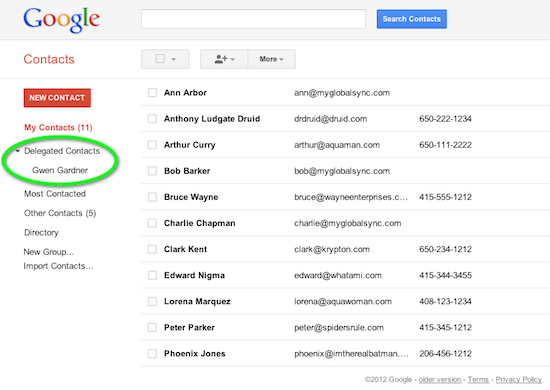Click email bob@myglobalsync.com
550x390 pixels.
click(342, 171)
